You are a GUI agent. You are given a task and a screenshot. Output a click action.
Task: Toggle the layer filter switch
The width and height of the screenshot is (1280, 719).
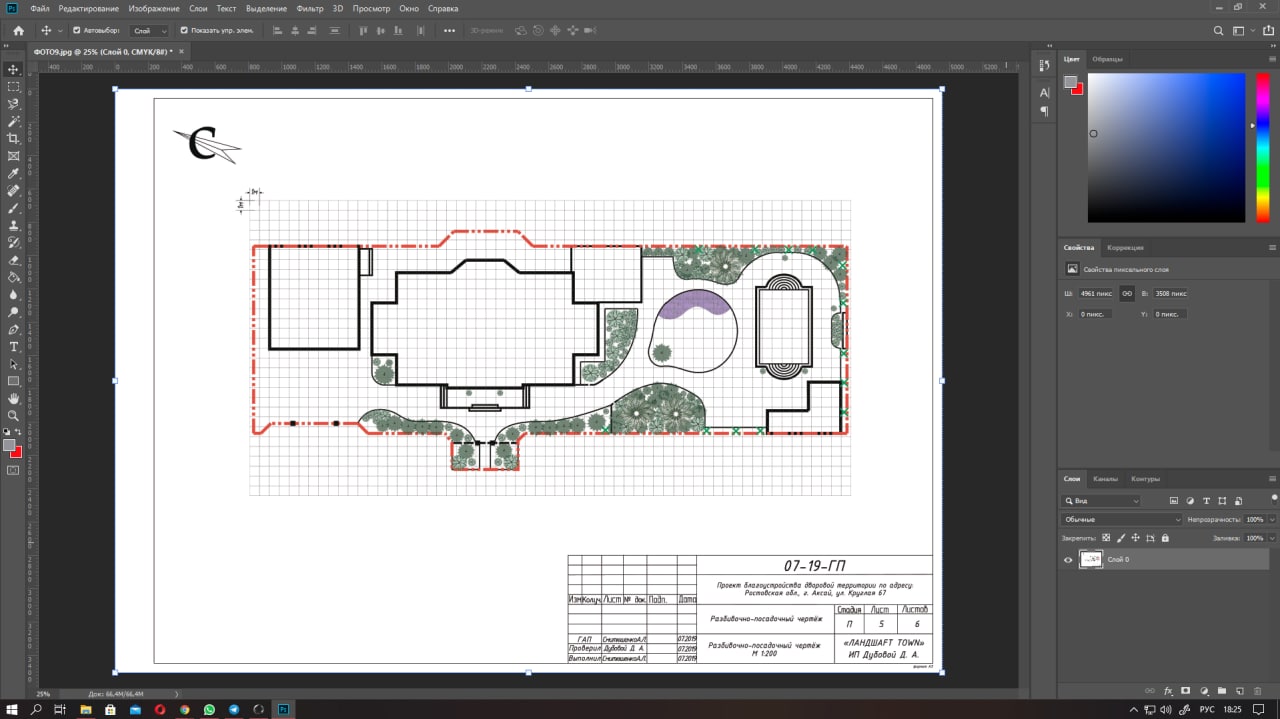(x=1273, y=499)
